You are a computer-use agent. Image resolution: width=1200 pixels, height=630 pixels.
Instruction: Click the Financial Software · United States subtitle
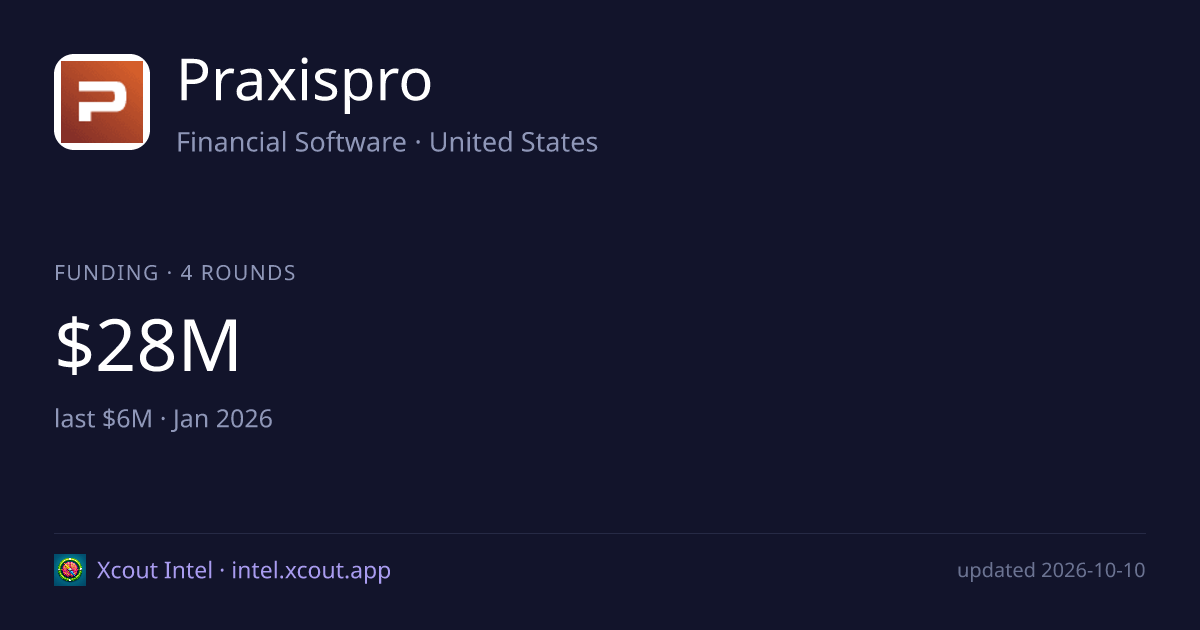tap(387, 142)
